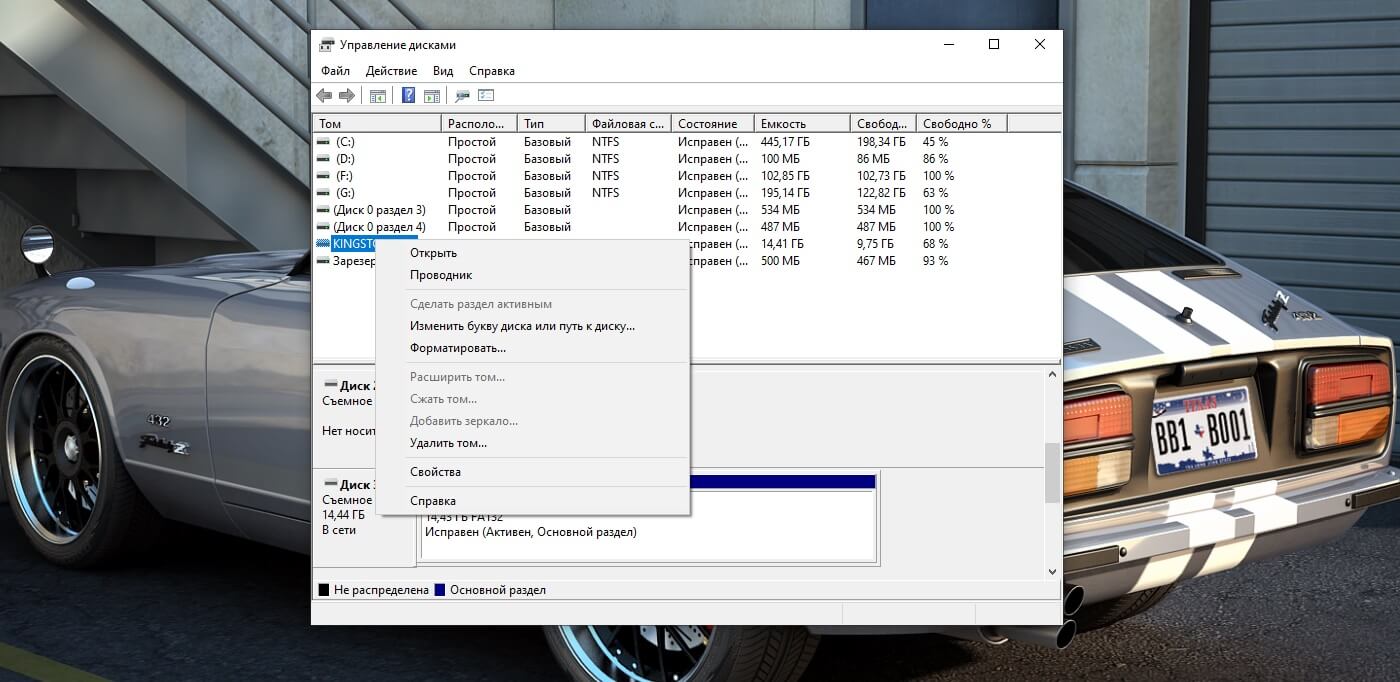Click the scroll down arrow in disk pane
1400x682 pixels.
[x=1052, y=571]
